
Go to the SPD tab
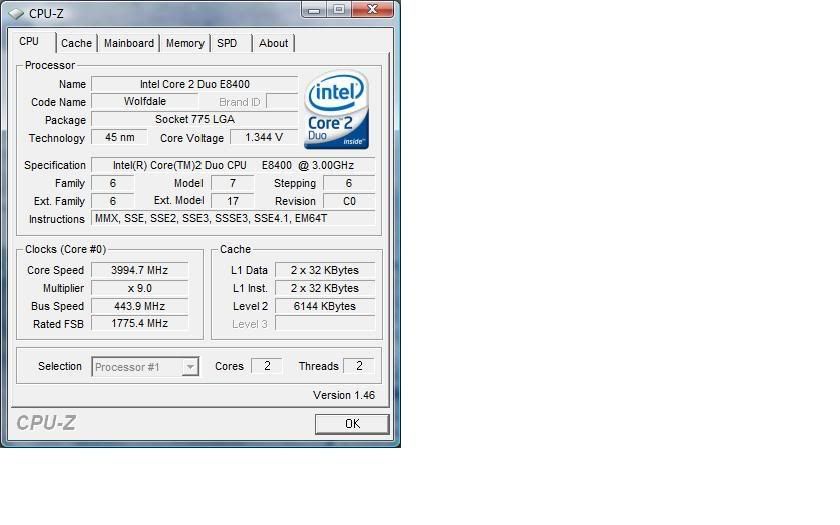[x=227, y=43]
